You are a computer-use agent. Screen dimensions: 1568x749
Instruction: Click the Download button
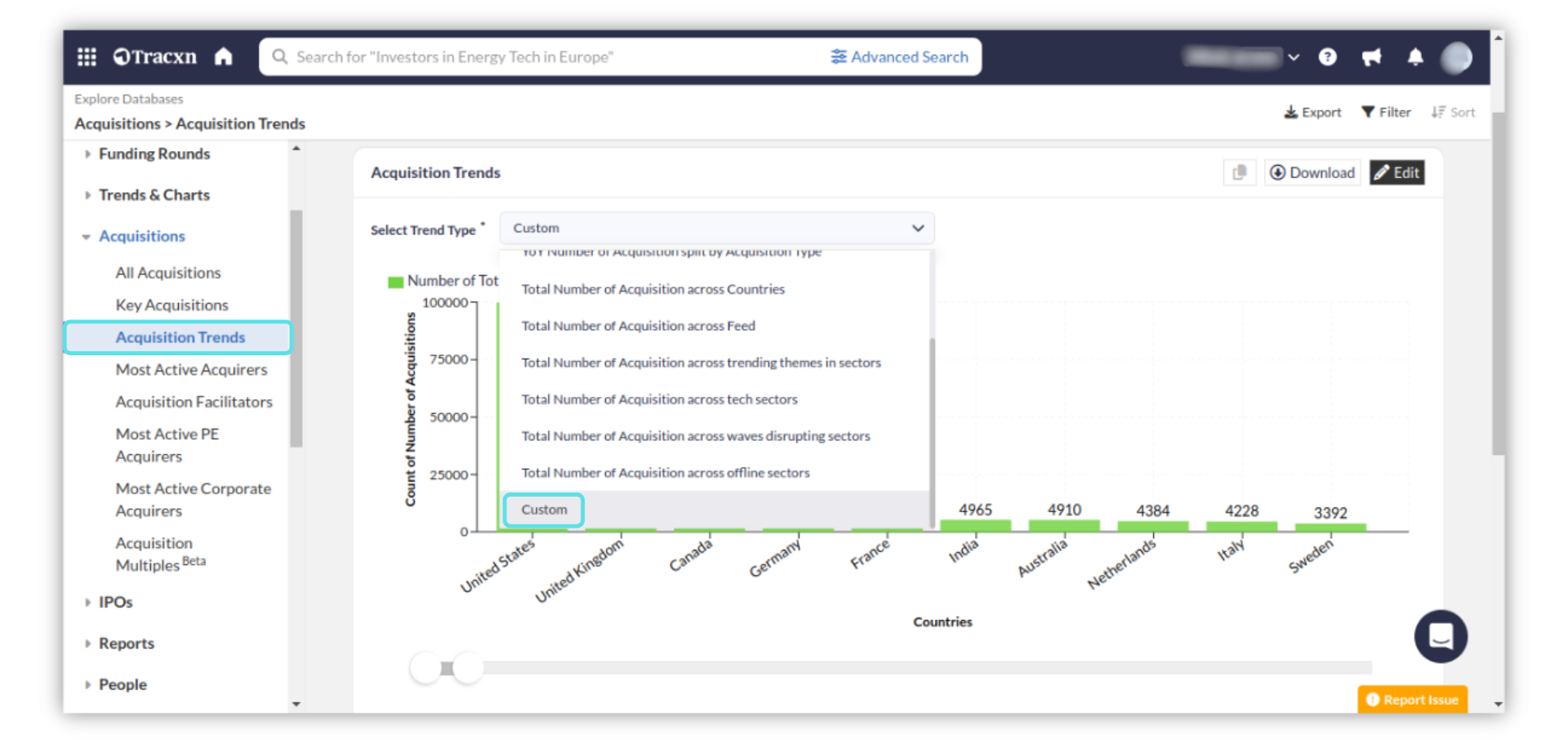coord(1312,172)
